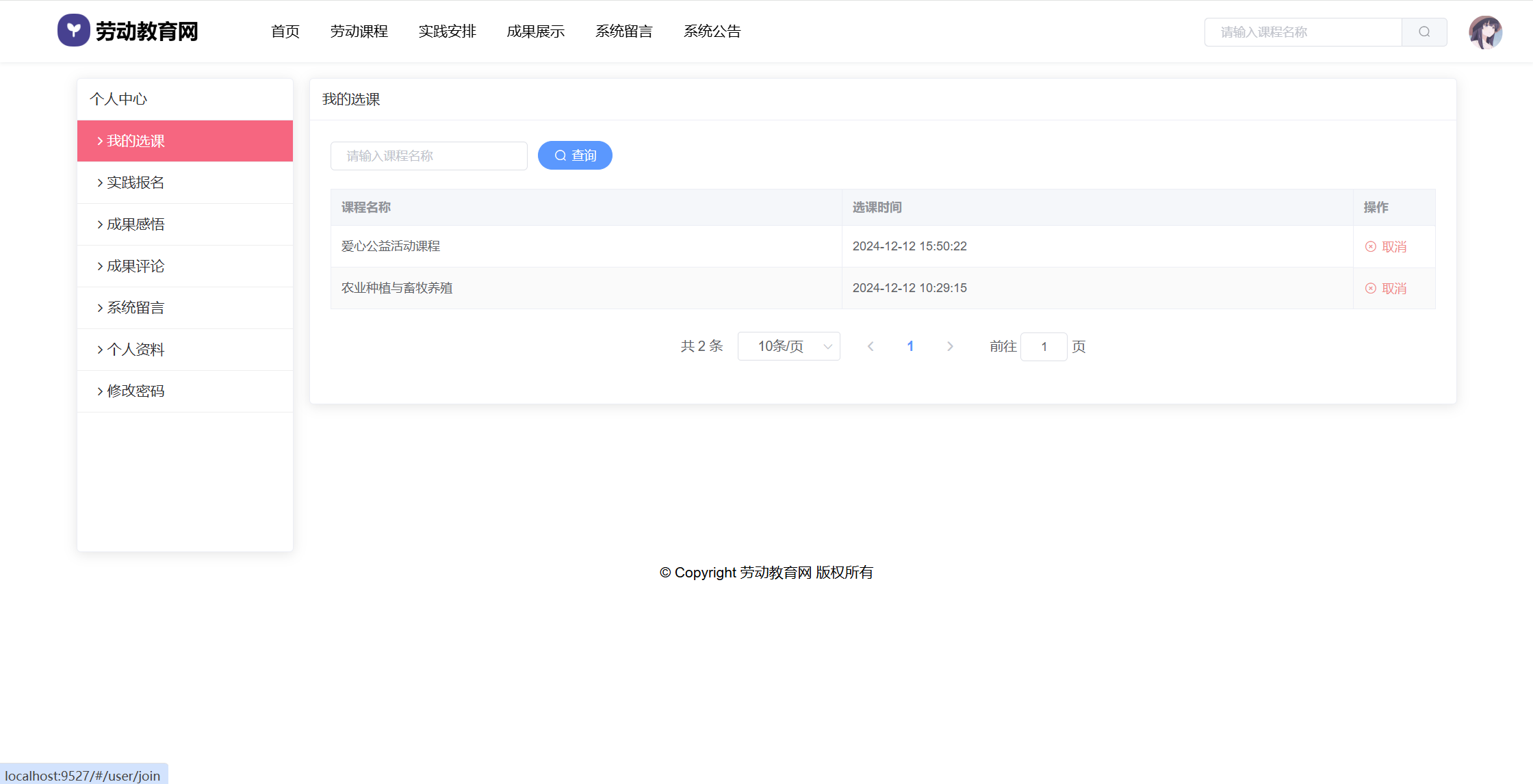
Task: Open the user avatar in header
Action: 1485,32
